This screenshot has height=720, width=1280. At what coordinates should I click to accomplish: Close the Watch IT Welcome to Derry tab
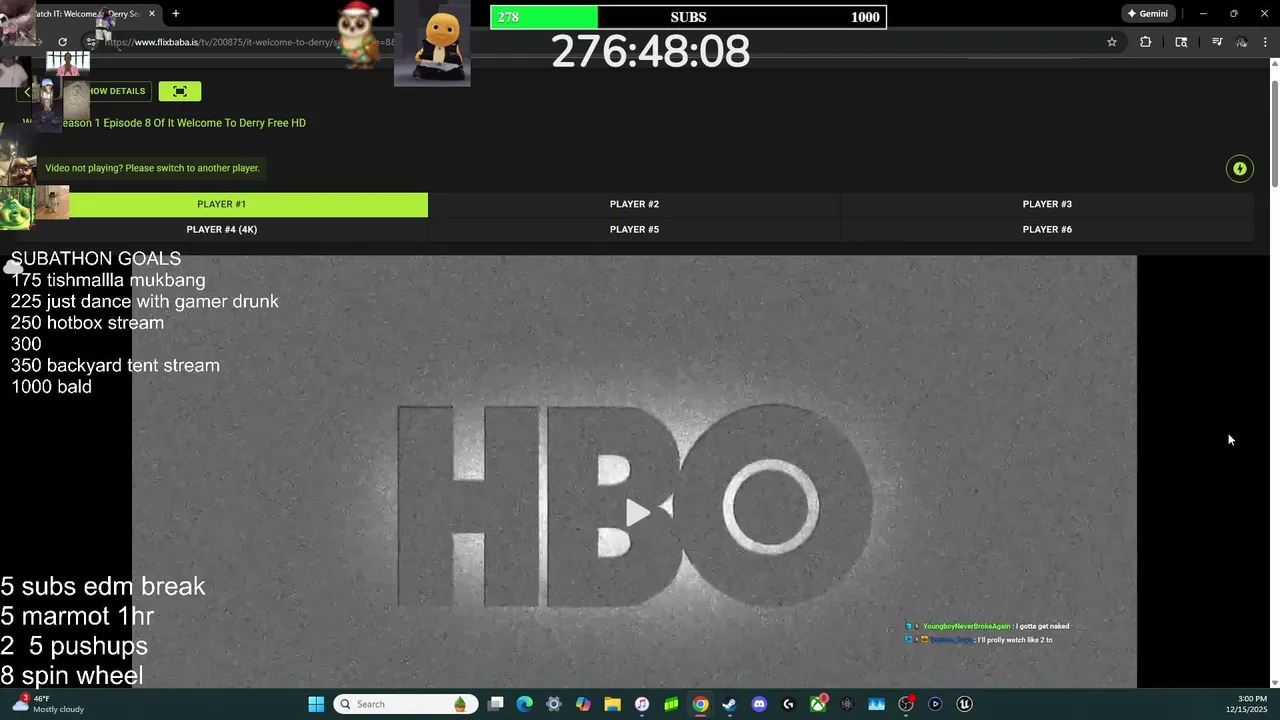(x=152, y=14)
